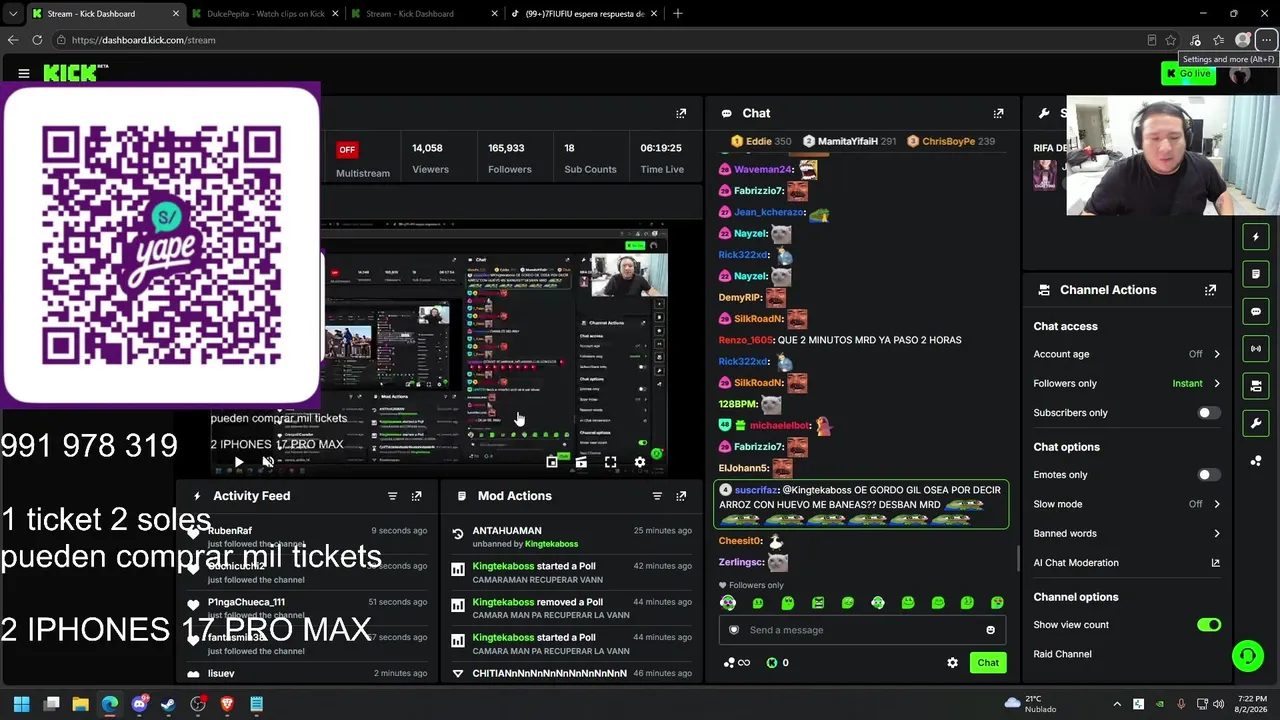Open user avatar menu in Kick header
The width and height of the screenshot is (1280, 720).
pos(1240,73)
